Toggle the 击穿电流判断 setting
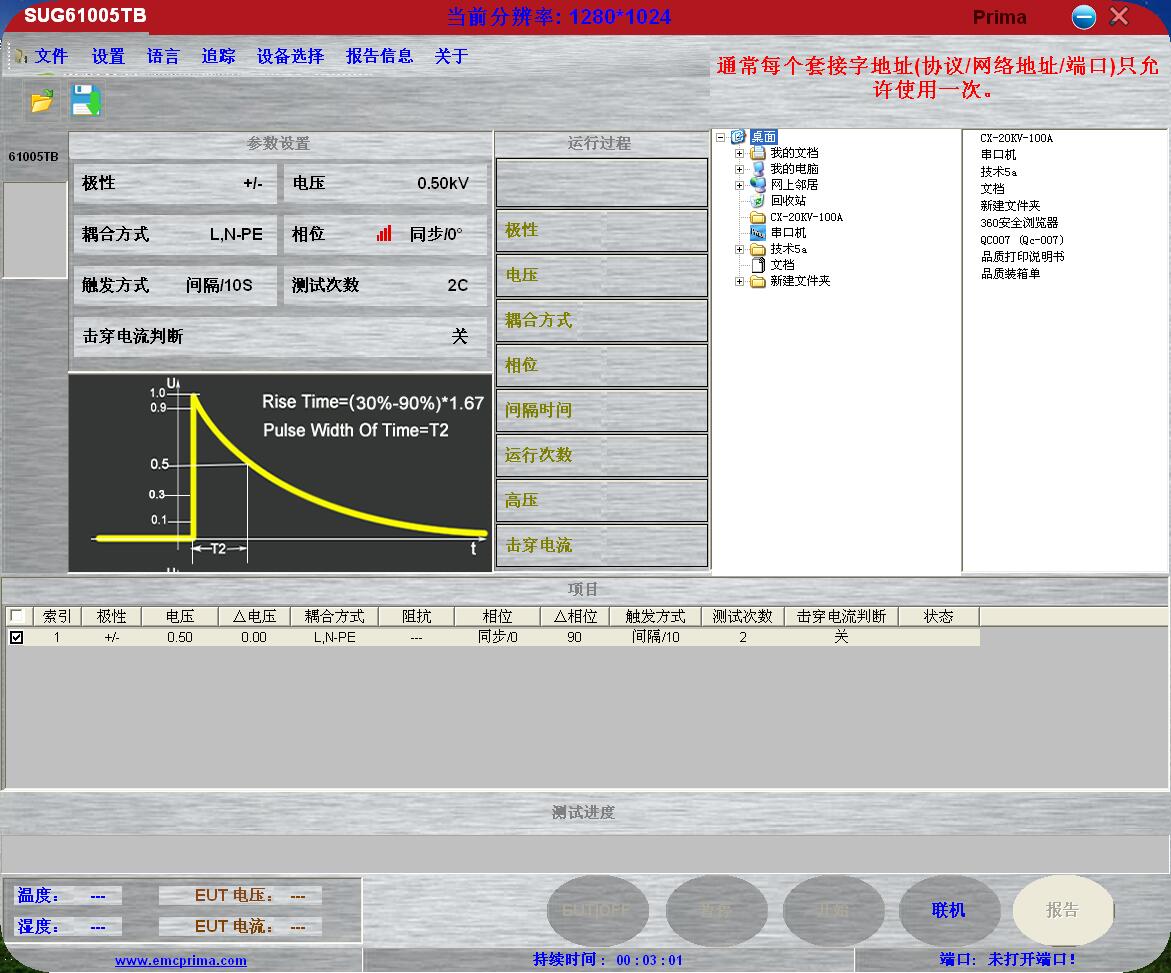Image resolution: width=1171 pixels, height=973 pixels. [x=279, y=337]
